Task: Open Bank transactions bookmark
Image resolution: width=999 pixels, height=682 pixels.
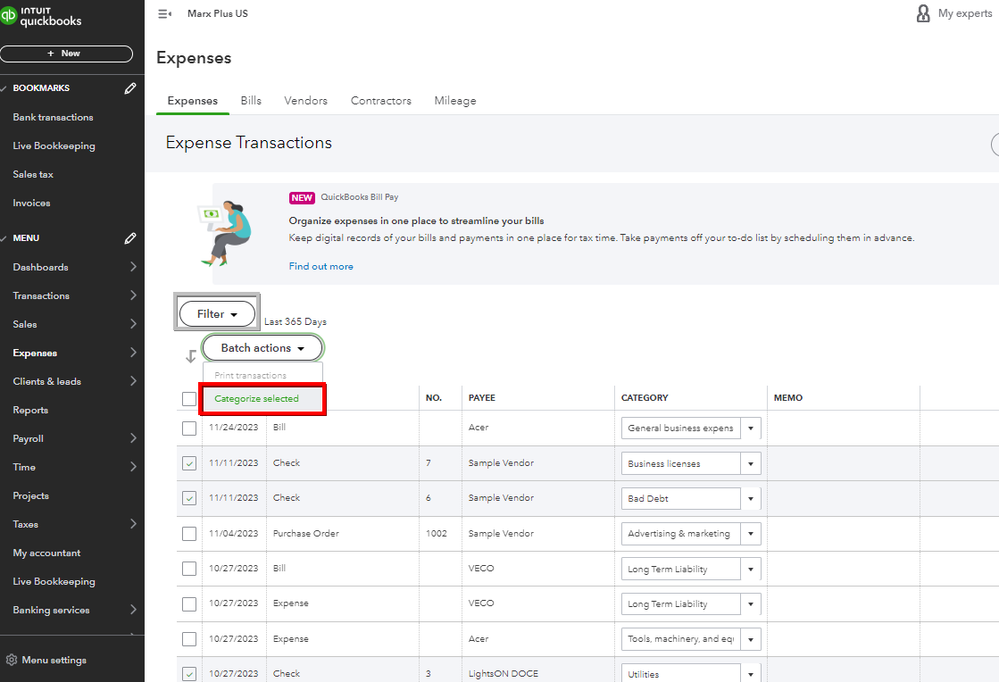Action: (x=53, y=117)
